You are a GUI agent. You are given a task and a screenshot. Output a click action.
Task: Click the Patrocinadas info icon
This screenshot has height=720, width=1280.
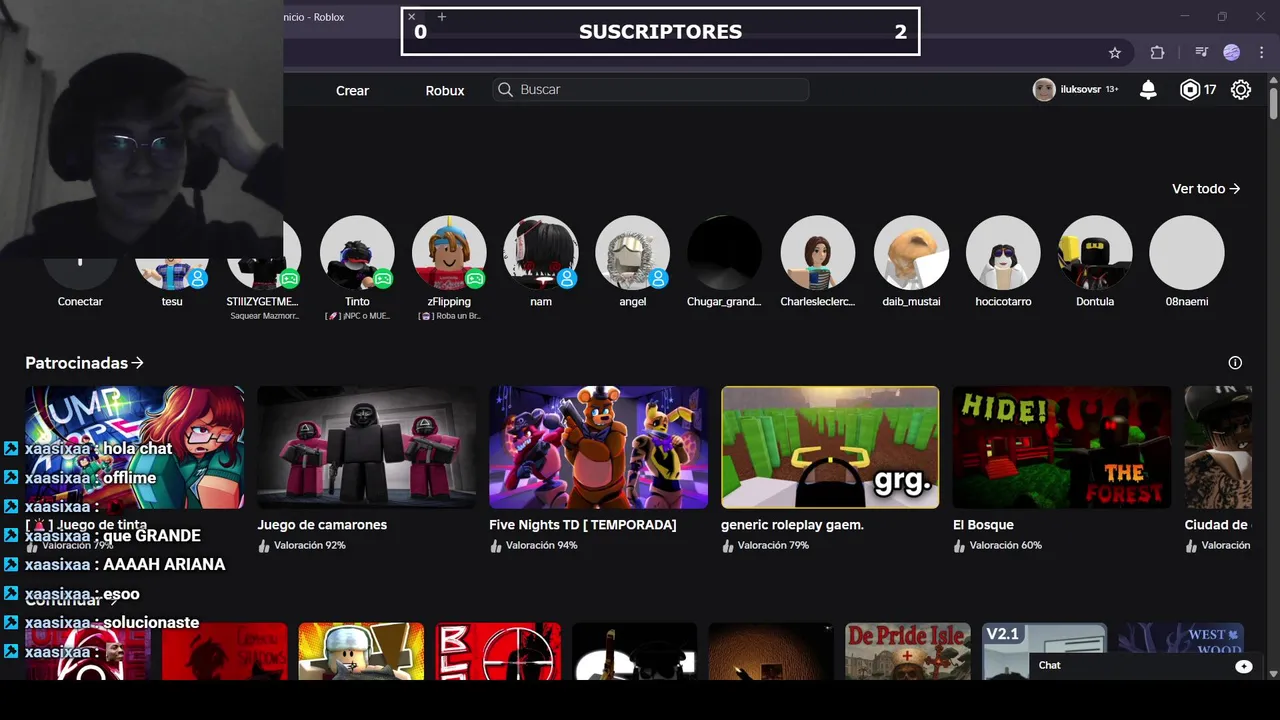(x=1235, y=363)
